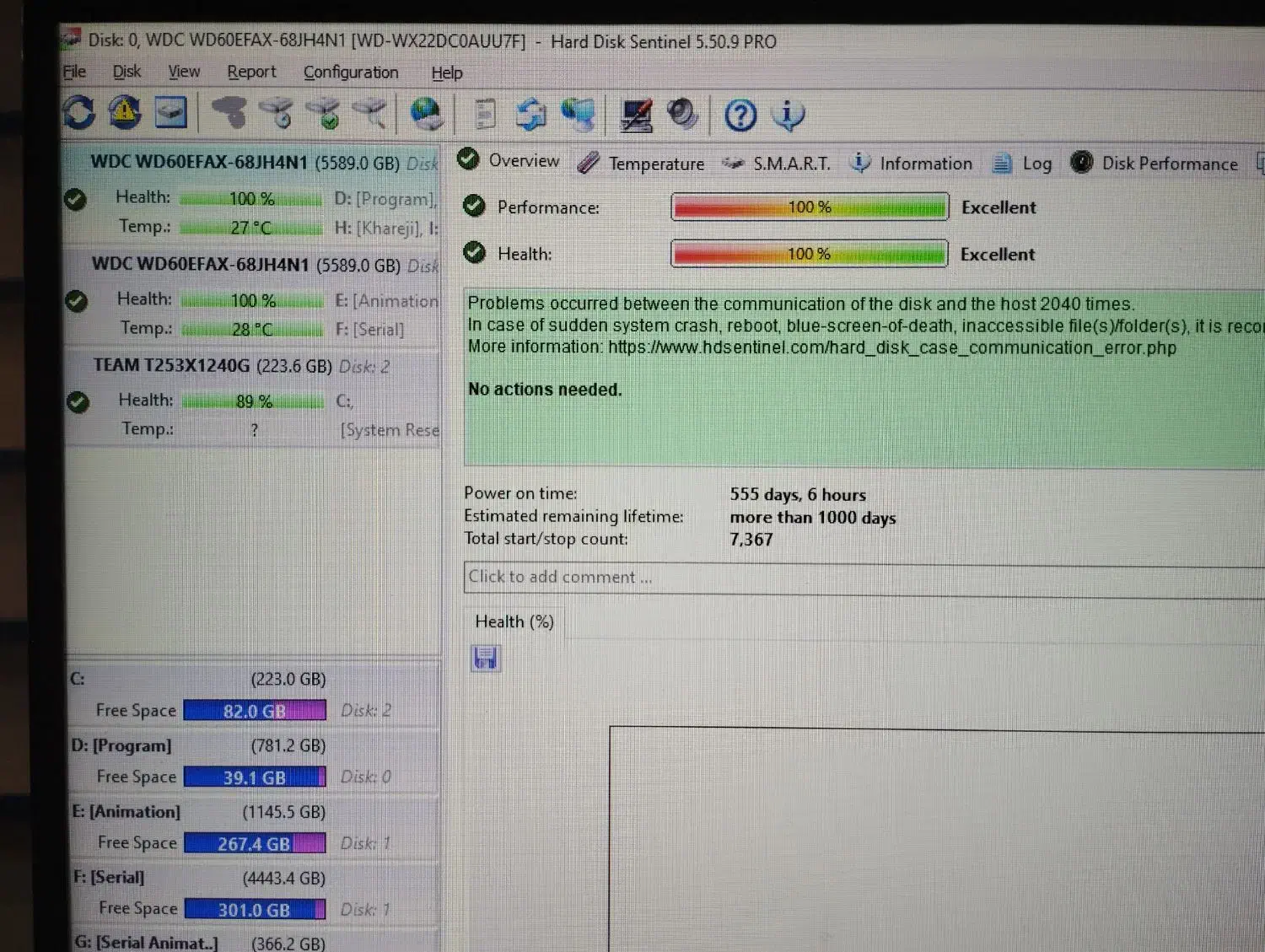Select the Health (%) graph tab
This screenshot has width=1265, height=952.
coord(514,621)
